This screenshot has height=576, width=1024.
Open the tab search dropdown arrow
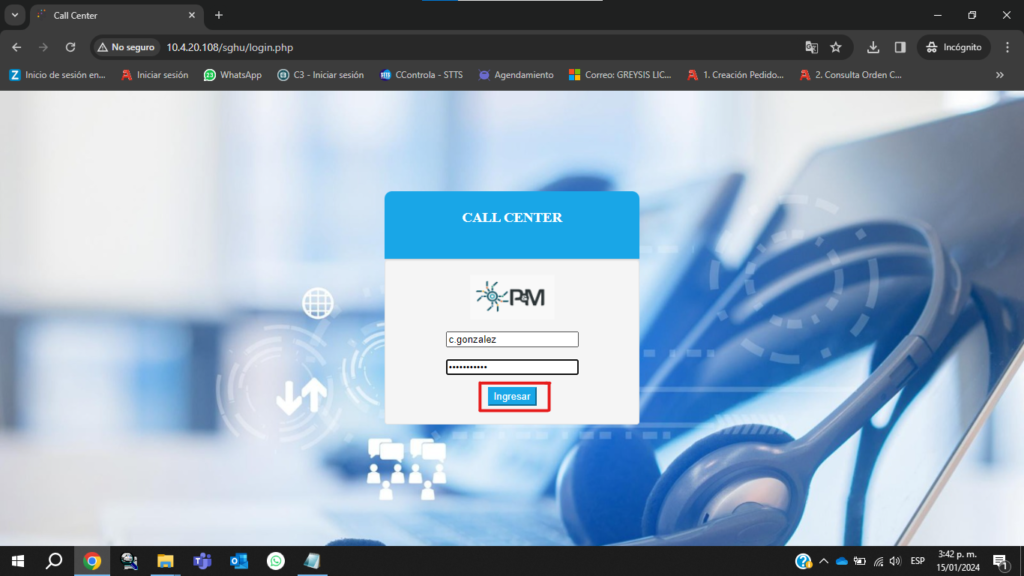point(15,15)
